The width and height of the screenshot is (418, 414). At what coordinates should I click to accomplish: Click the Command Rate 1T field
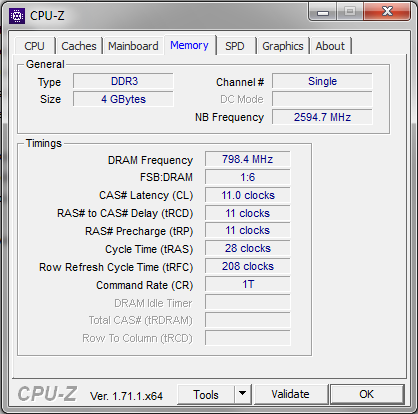pyautogui.click(x=248, y=284)
